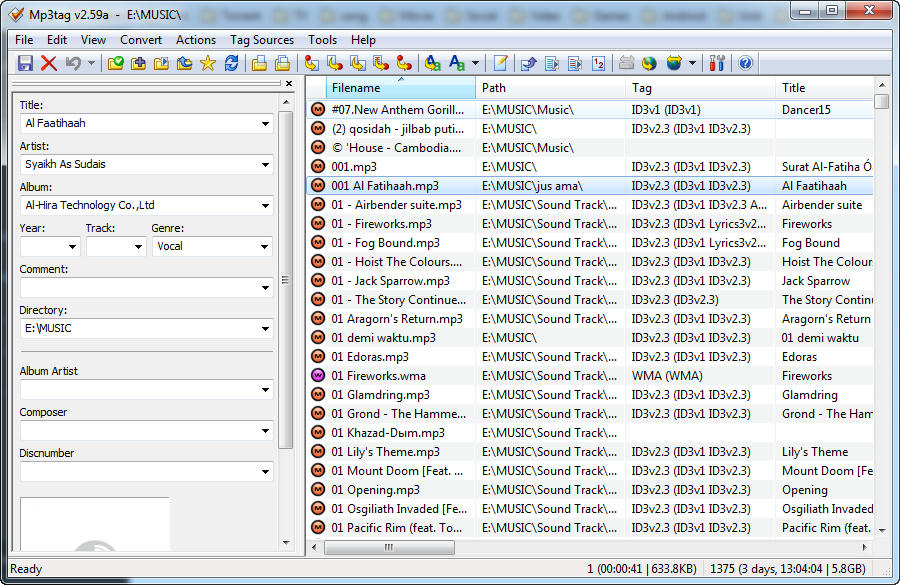Open the File menu

pos(24,40)
